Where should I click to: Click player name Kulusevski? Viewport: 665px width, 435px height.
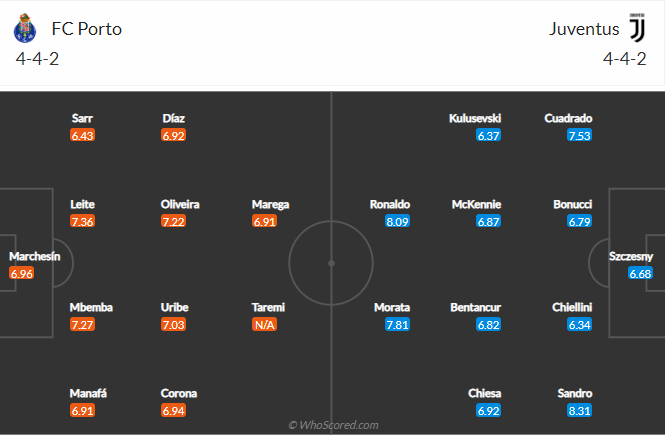pyautogui.click(x=475, y=118)
